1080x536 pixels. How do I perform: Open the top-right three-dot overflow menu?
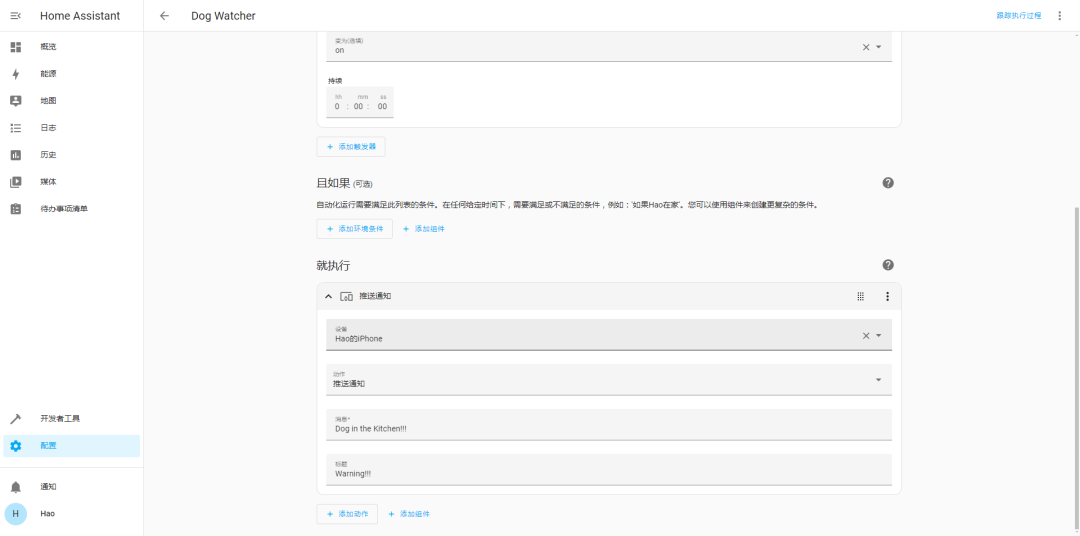[x=1059, y=16]
